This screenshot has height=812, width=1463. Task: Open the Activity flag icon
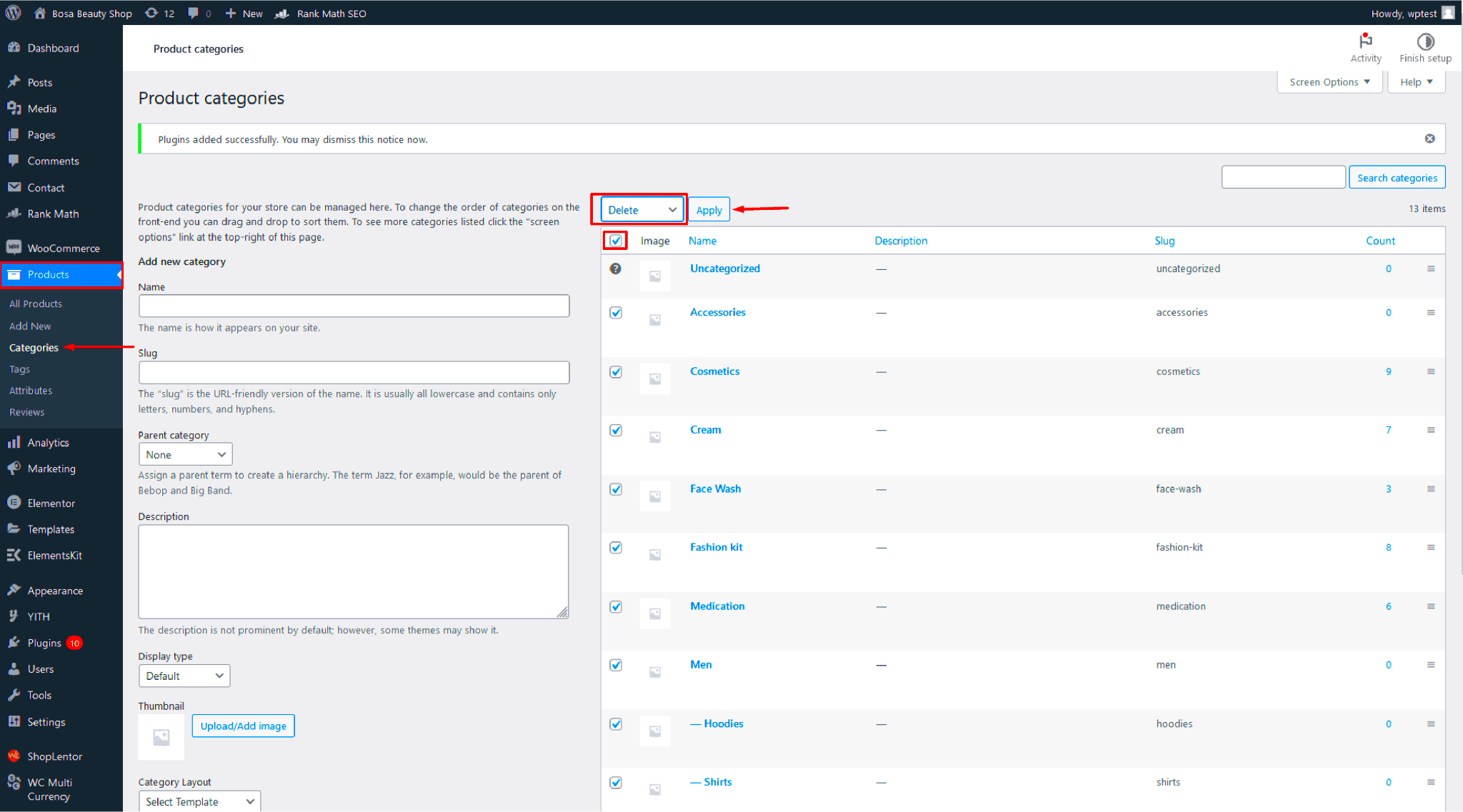[1365, 41]
